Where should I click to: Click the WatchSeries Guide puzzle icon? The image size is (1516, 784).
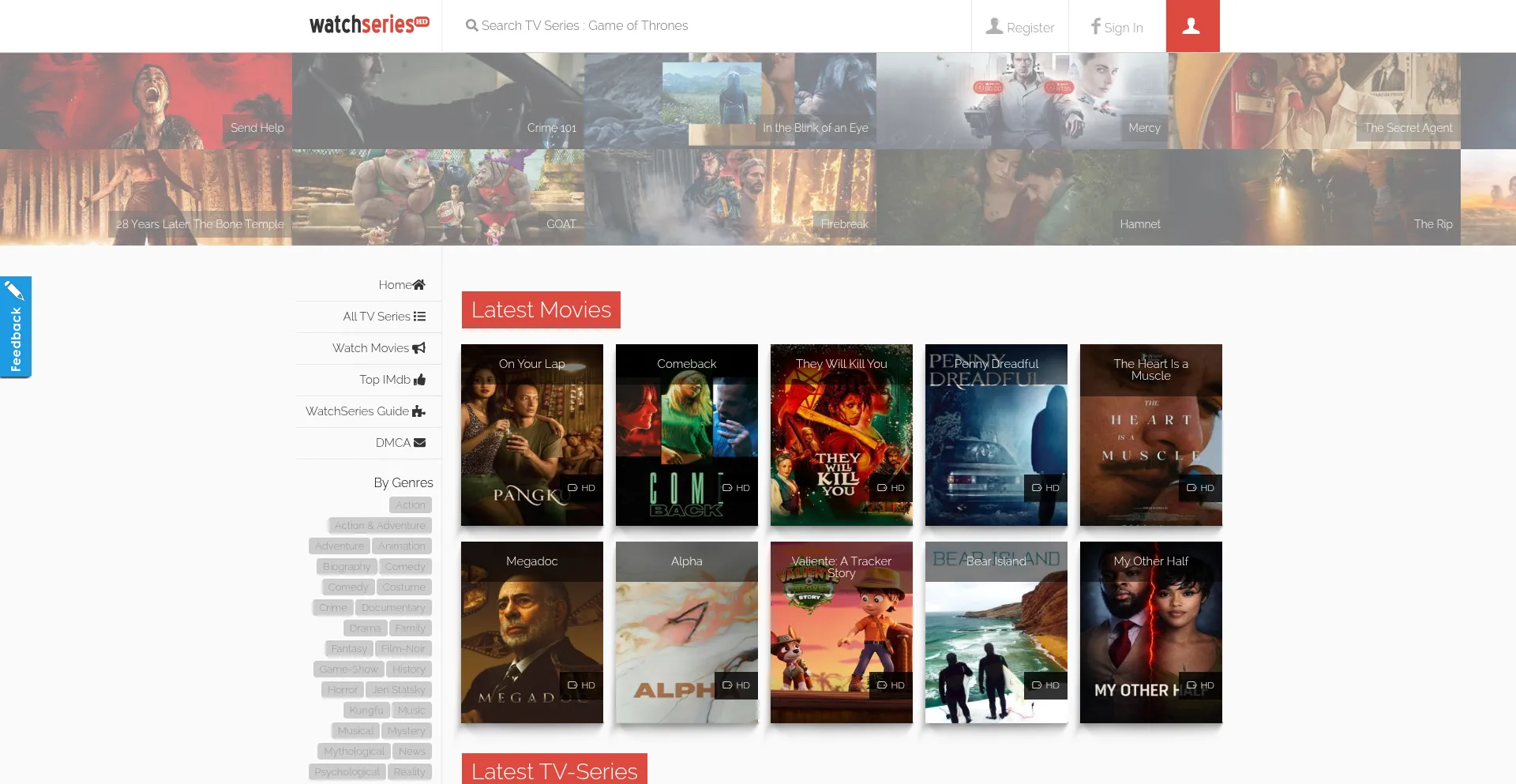tap(419, 411)
